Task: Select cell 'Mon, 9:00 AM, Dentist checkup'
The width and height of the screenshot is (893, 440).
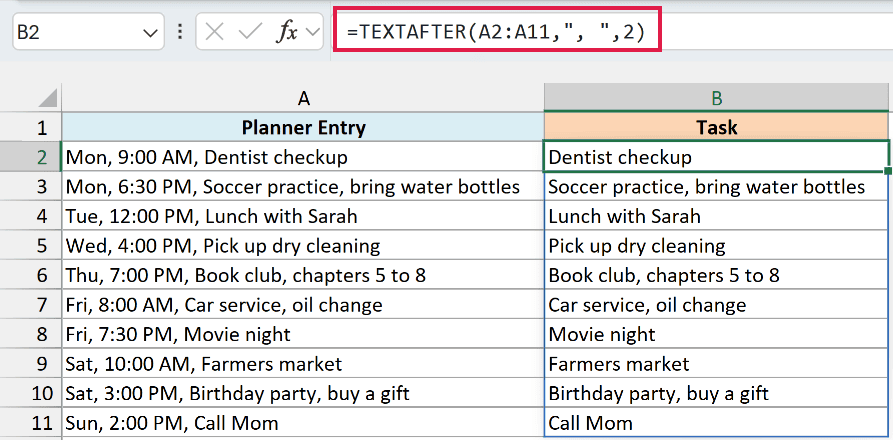Action: coord(303,157)
